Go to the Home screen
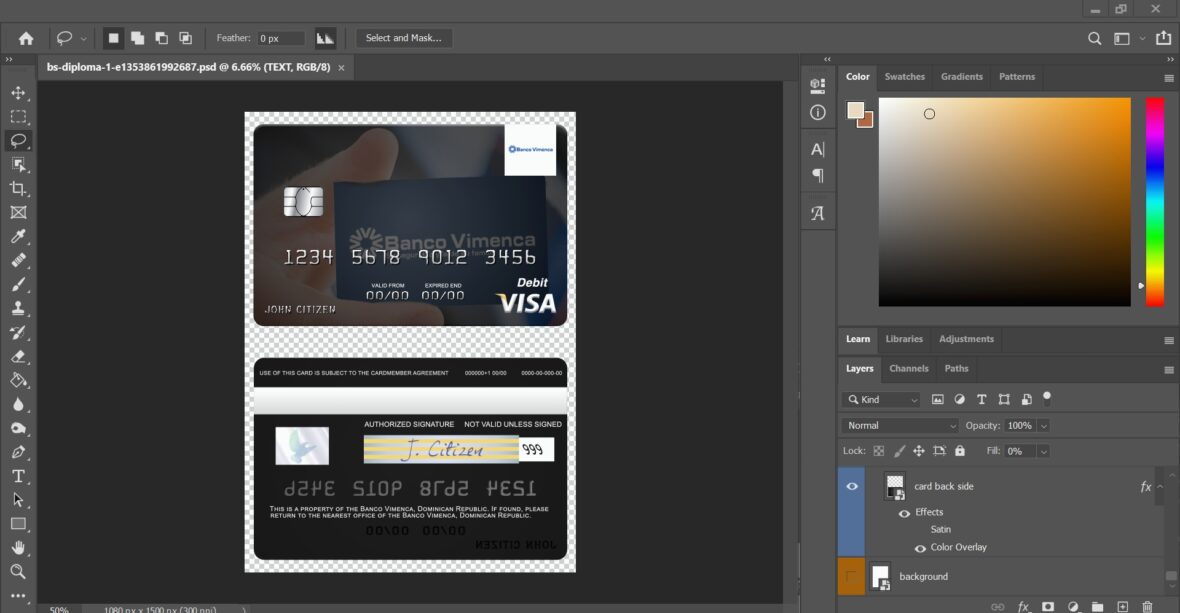This screenshot has width=1180, height=613. point(26,38)
